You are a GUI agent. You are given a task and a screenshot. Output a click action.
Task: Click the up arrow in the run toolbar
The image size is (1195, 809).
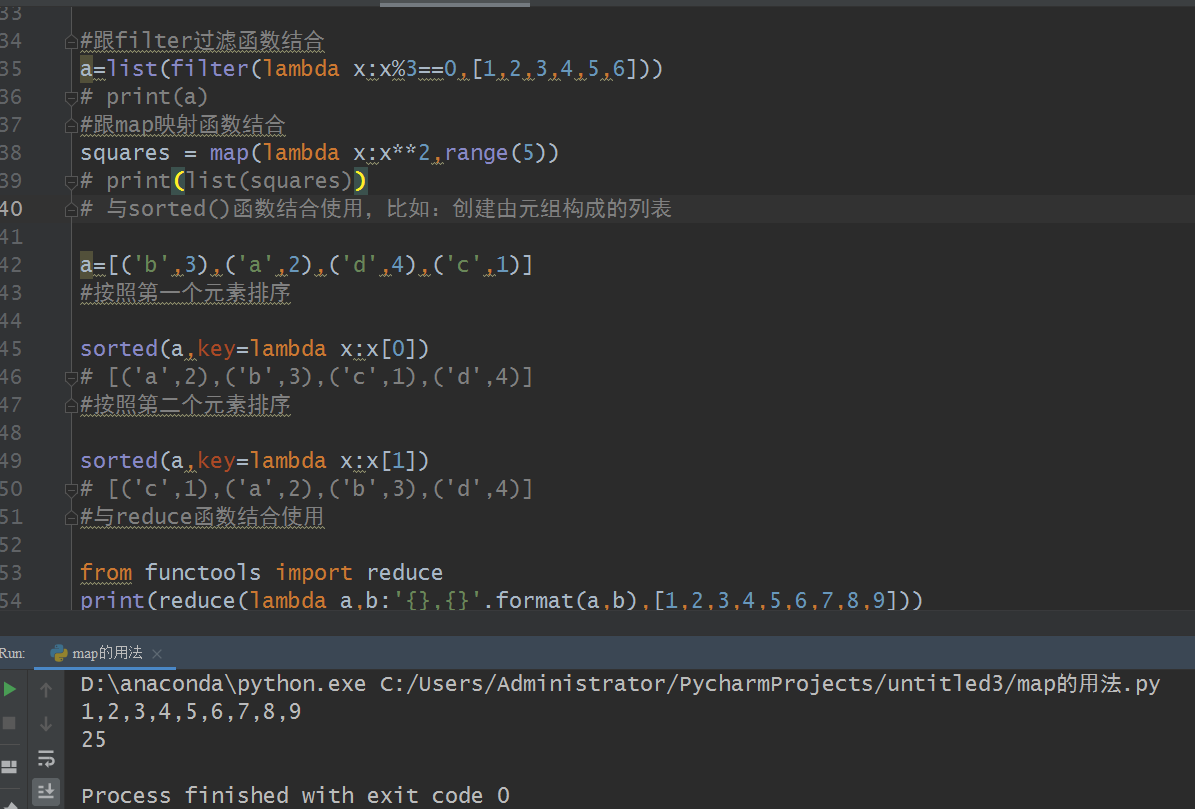click(x=46, y=689)
